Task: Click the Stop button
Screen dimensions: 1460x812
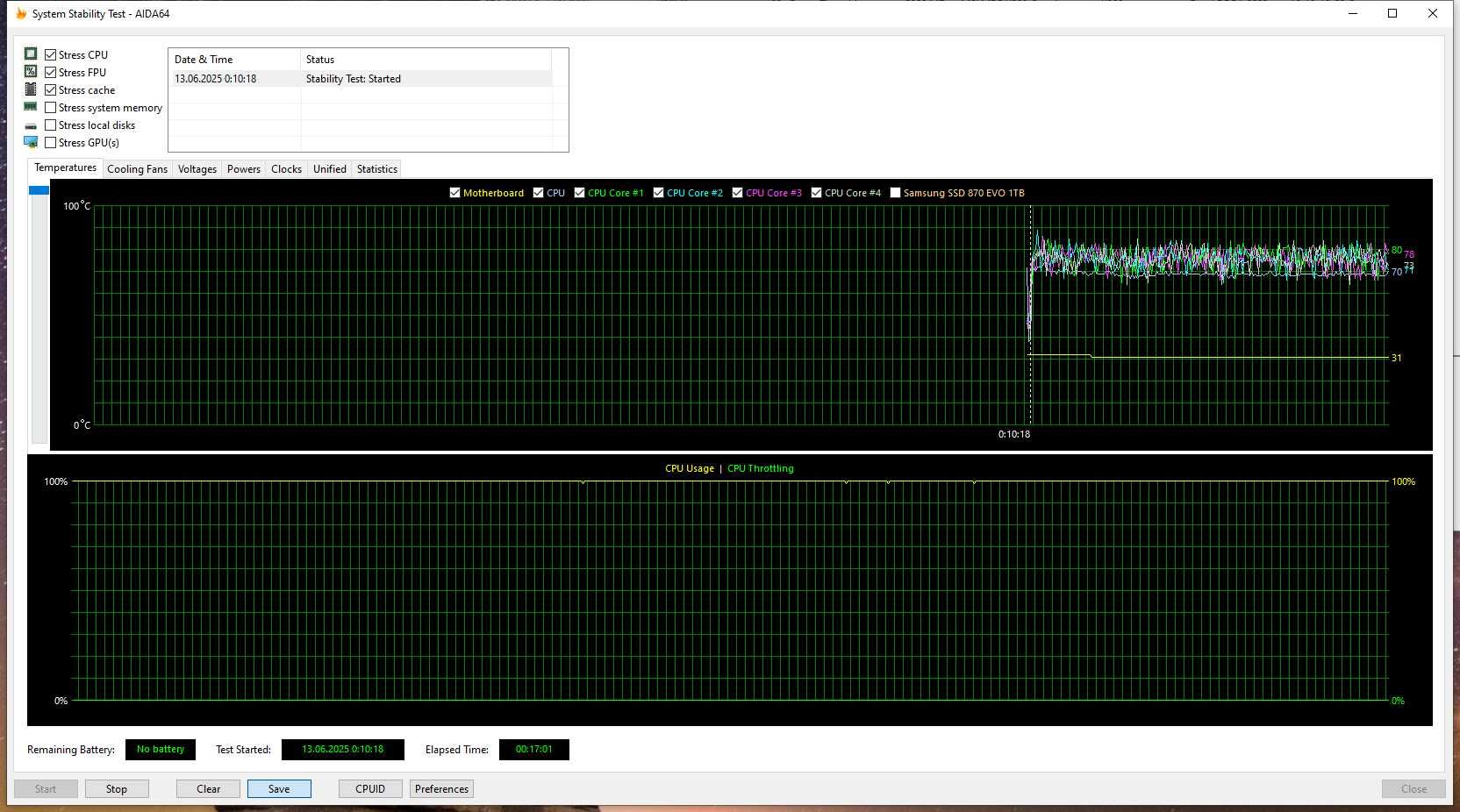Action: point(117,789)
